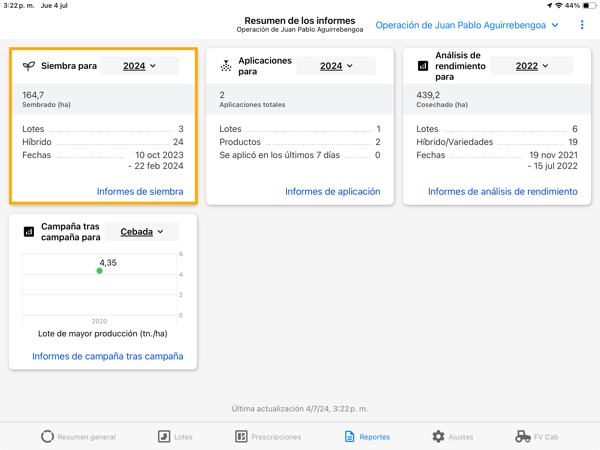Open the Prescripciones tab
Image resolution: width=600 pixels, height=450 pixels.
[x=268, y=437]
